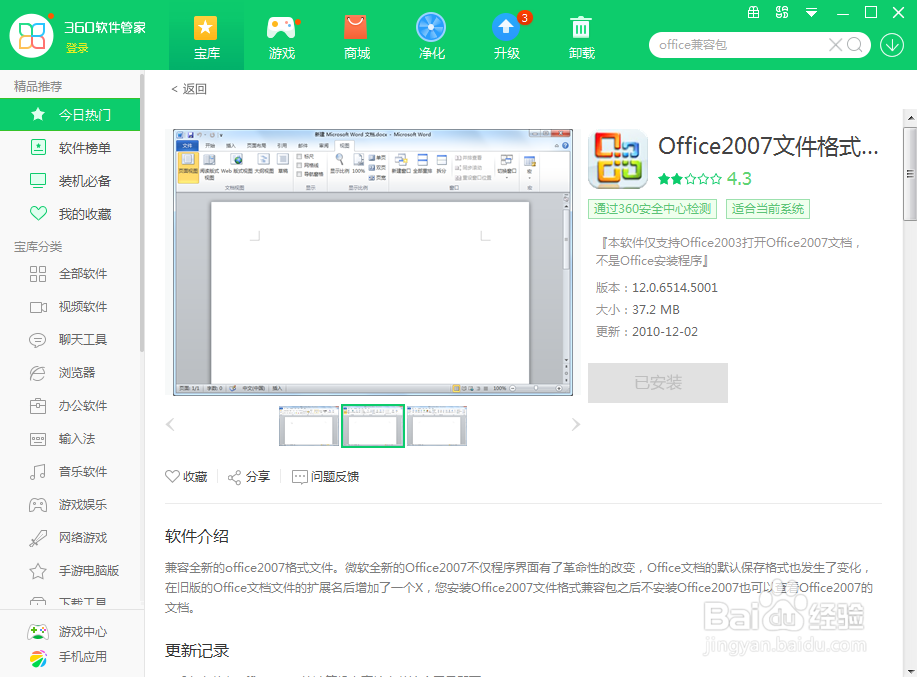The image size is (917, 677).
Task: Click the large Word screenshot preview
Action: 373,262
